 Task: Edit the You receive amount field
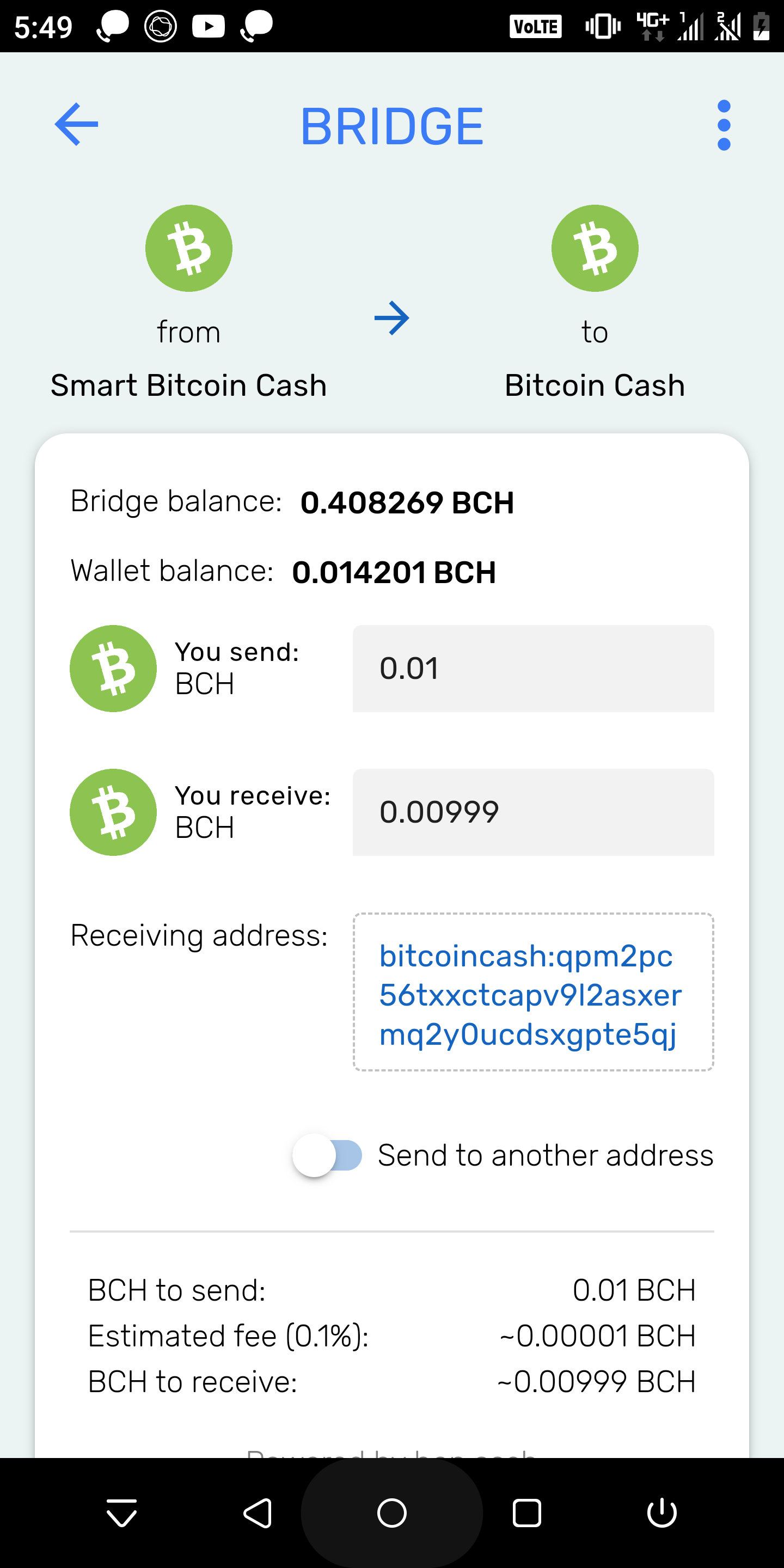[533, 812]
